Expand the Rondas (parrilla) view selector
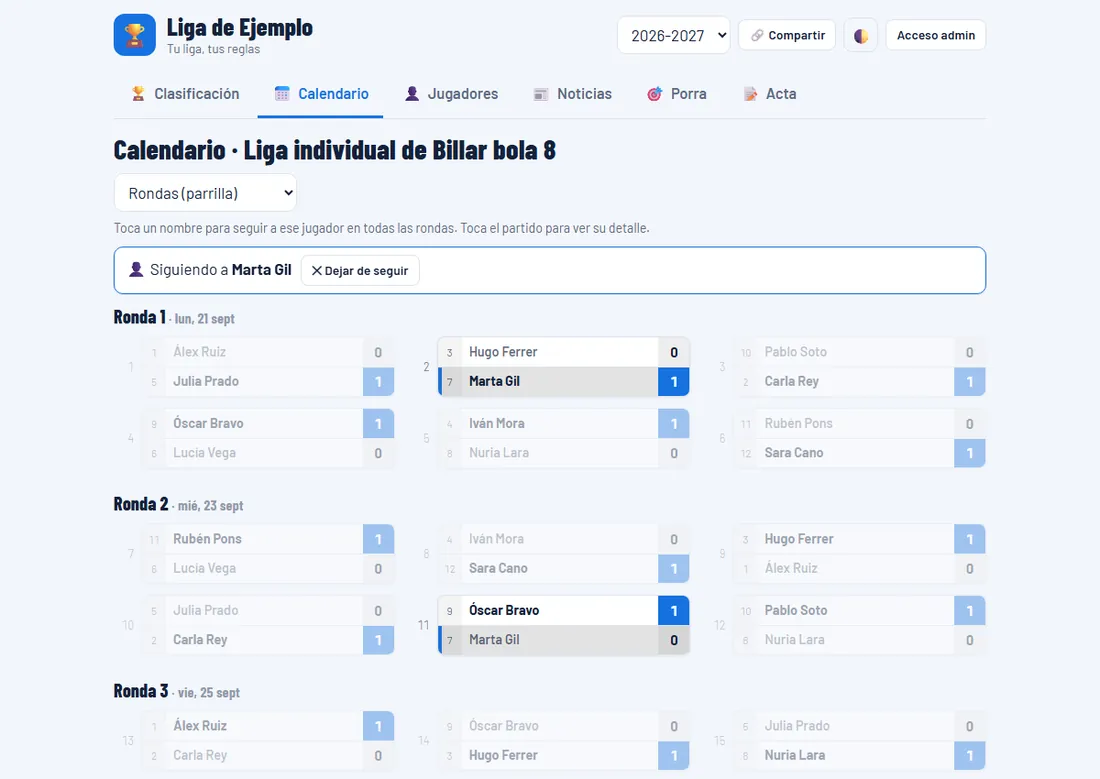Viewport: 1100px width, 779px height. (x=205, y=193)
